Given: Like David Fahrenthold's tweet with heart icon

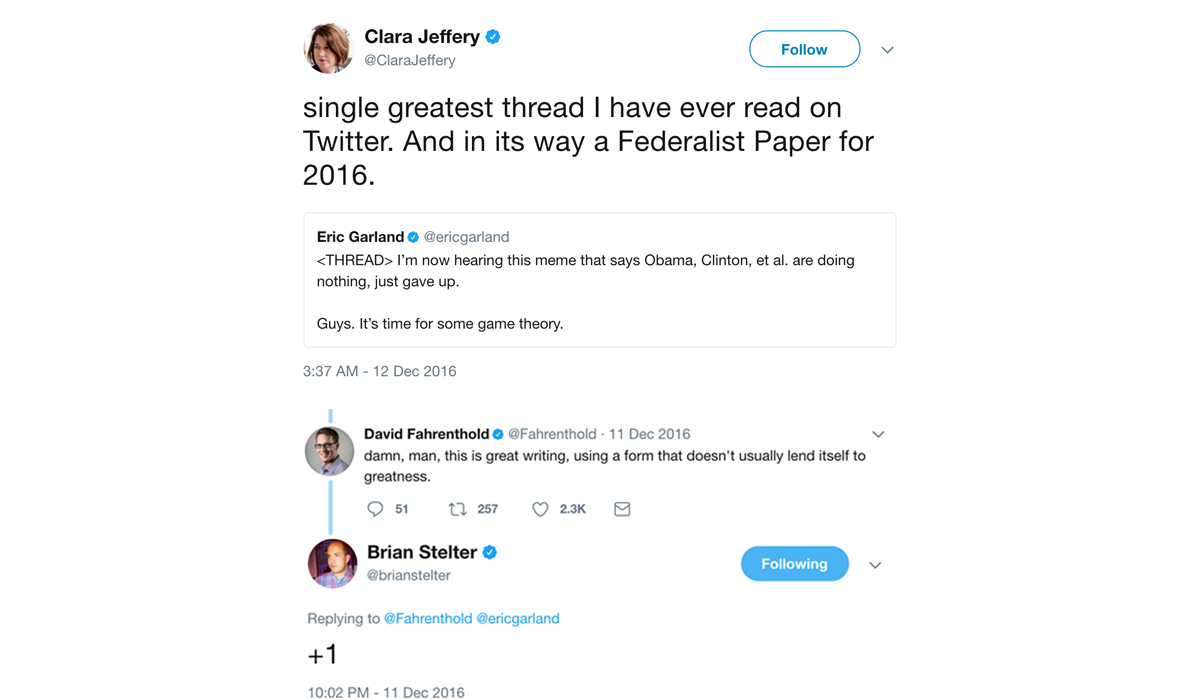Looking at the screenshot, I should (540, 509).
